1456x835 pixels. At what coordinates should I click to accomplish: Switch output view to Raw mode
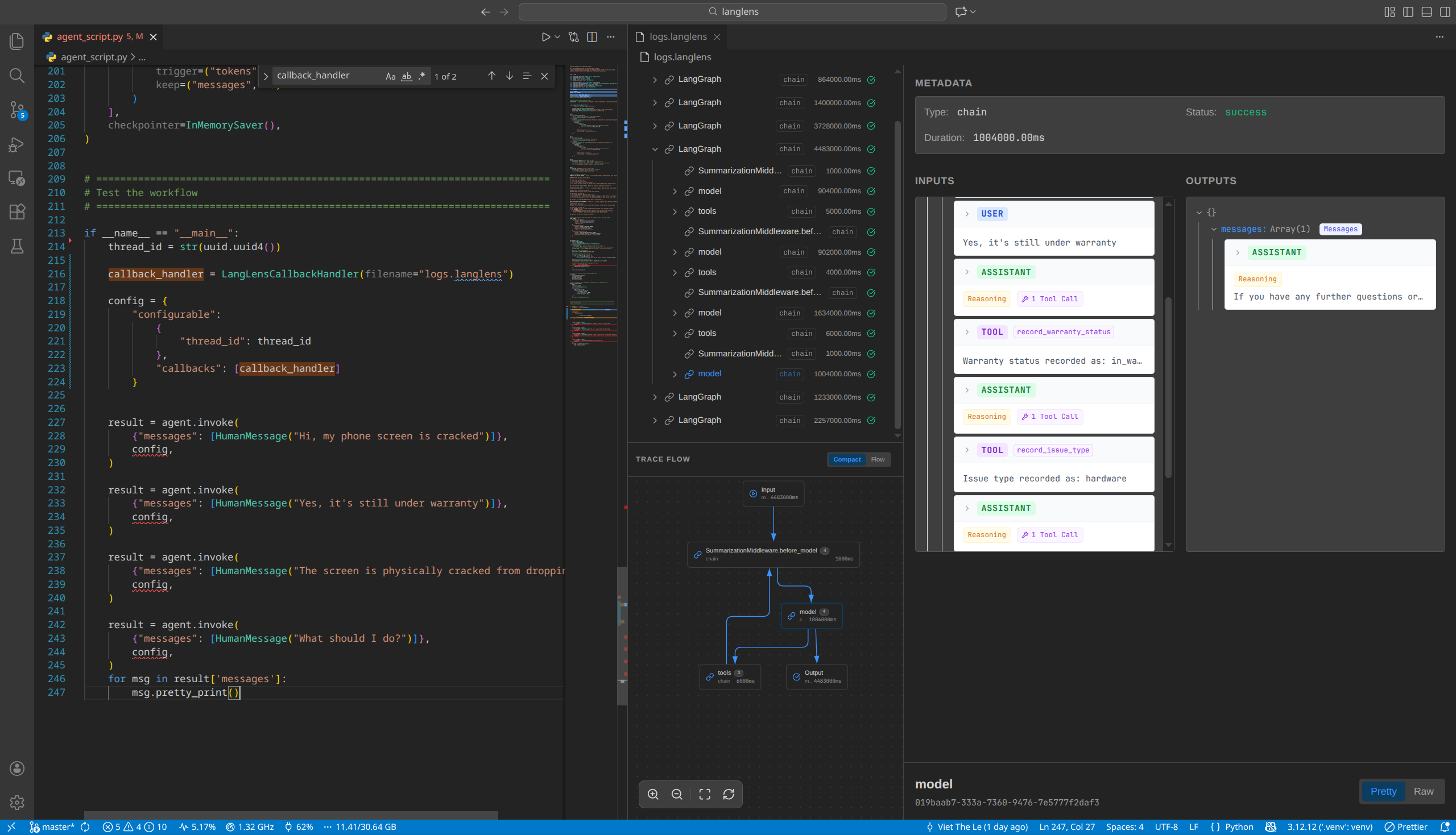coord(1425,791)
